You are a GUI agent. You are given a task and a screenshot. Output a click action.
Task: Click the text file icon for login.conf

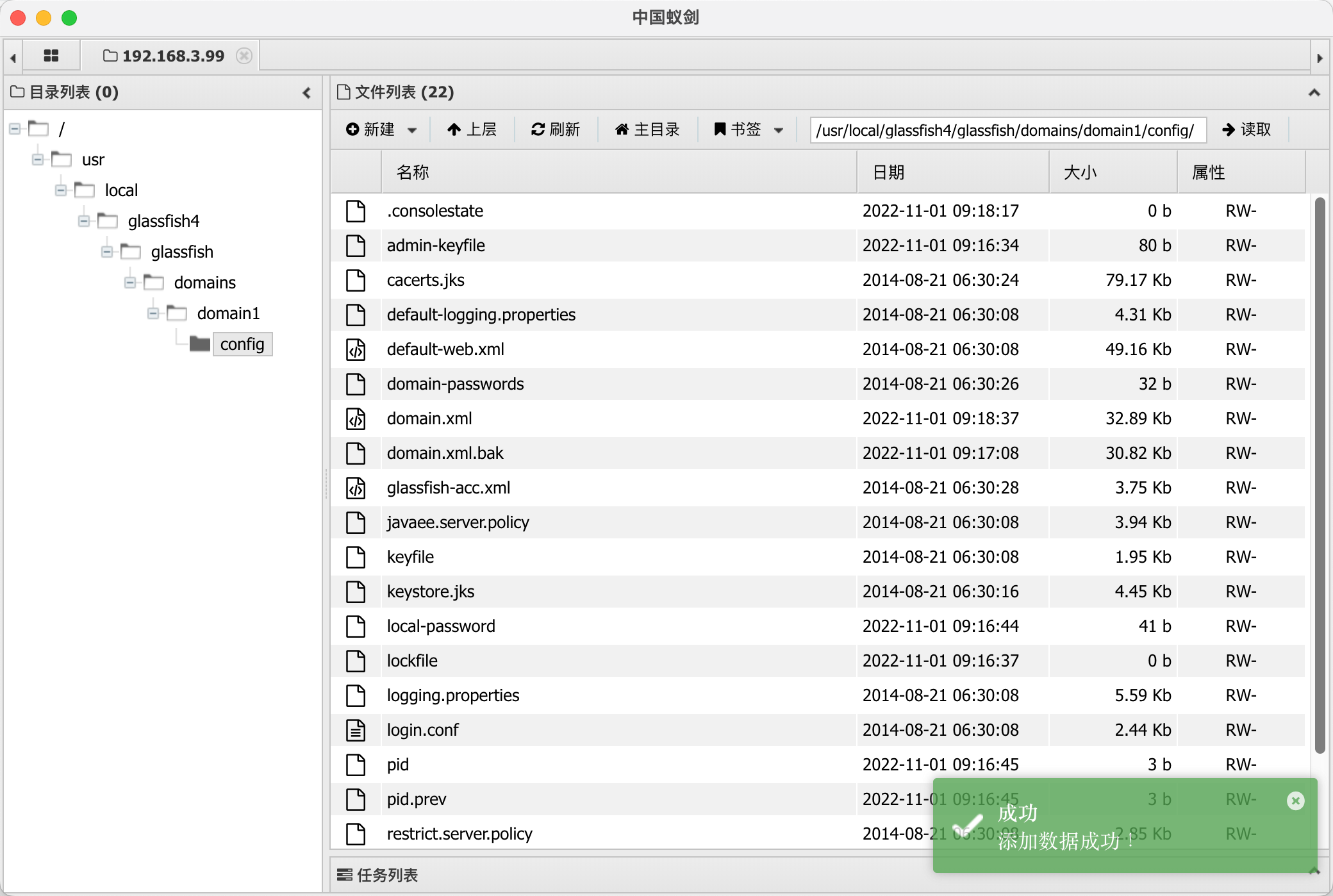click(x=356, y=730)
